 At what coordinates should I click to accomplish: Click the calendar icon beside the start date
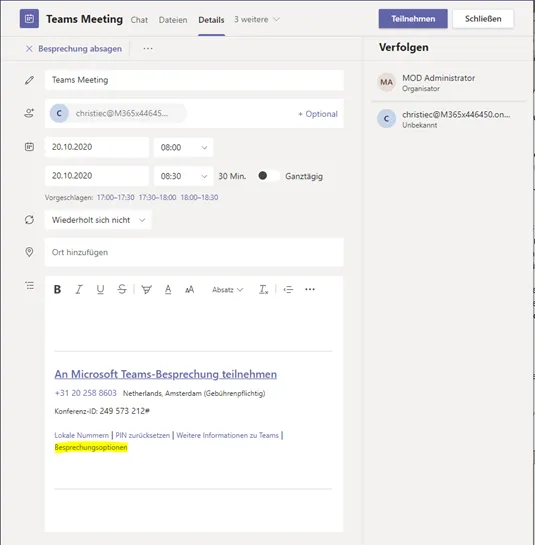pos(30,147)
